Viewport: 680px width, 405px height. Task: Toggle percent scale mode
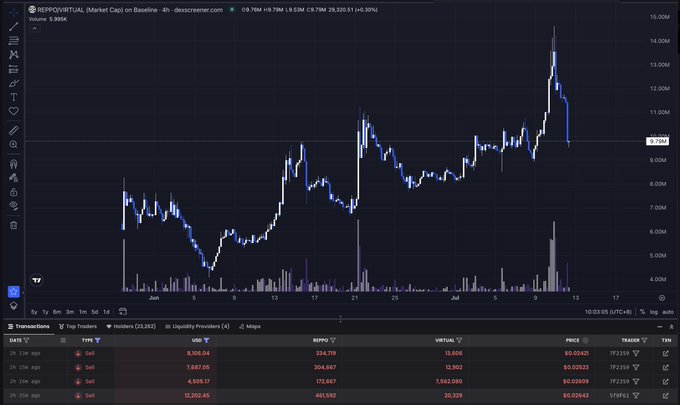(642, 312)
